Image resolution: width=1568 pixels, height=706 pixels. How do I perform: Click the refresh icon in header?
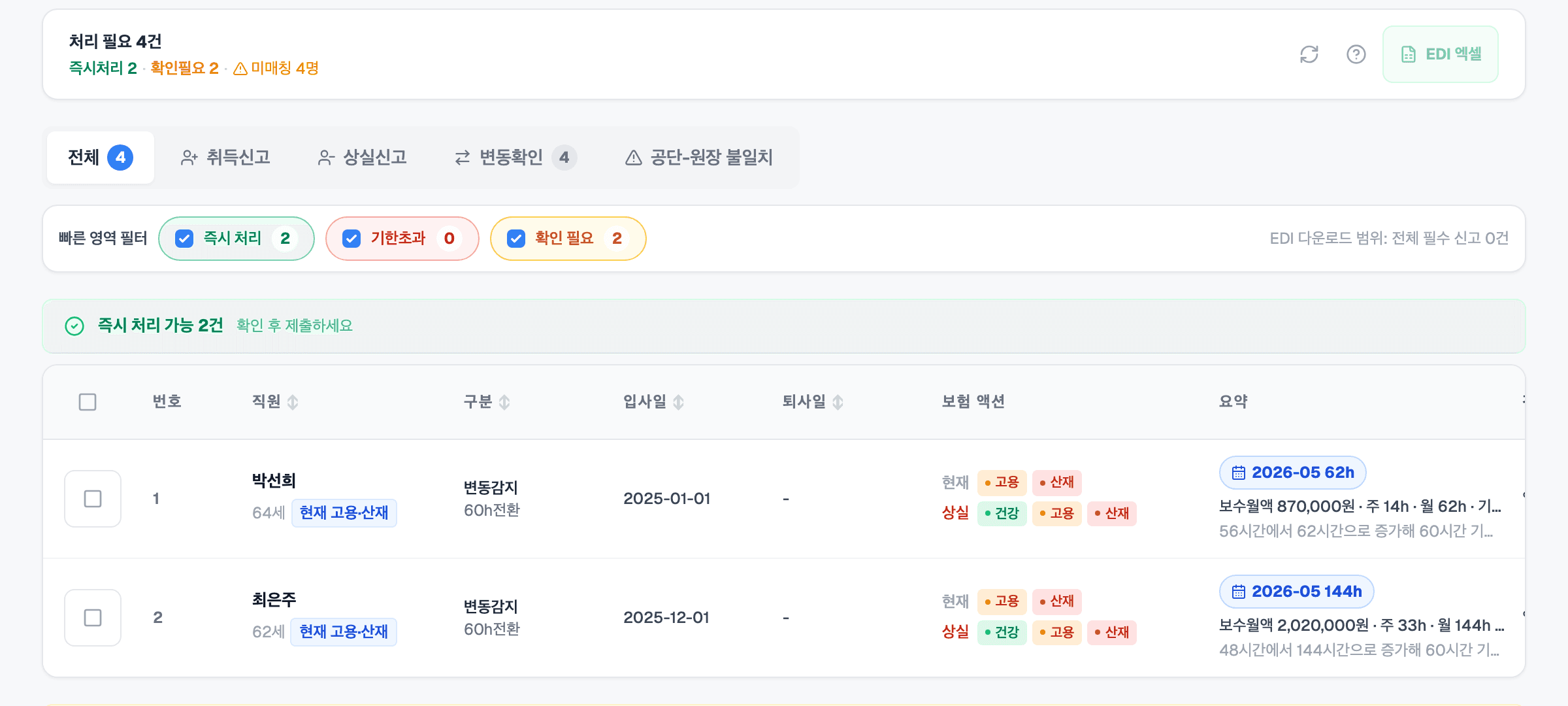coord(1309,54)
